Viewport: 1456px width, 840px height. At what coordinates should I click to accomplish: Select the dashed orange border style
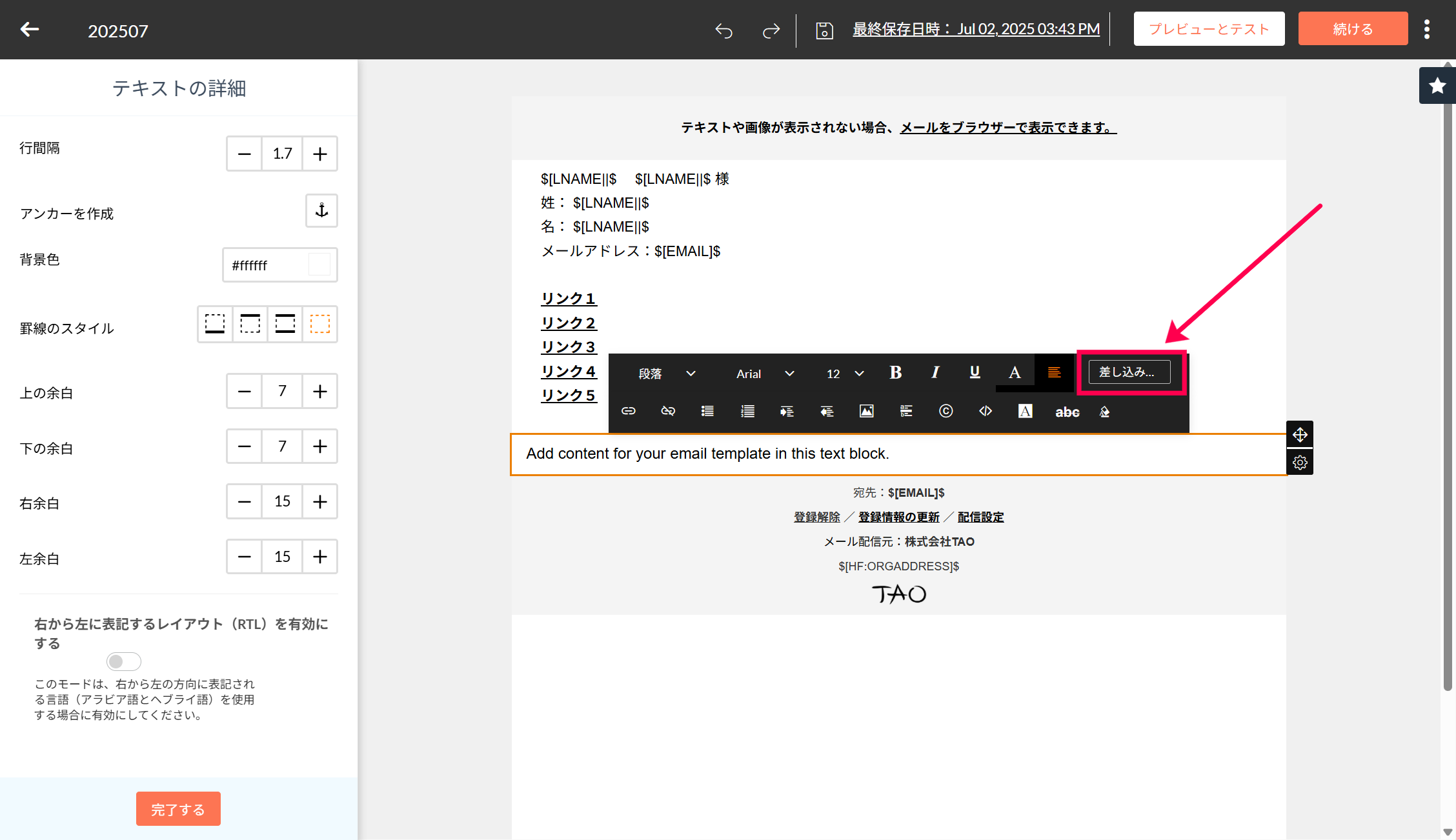click(x=320, y=324)
